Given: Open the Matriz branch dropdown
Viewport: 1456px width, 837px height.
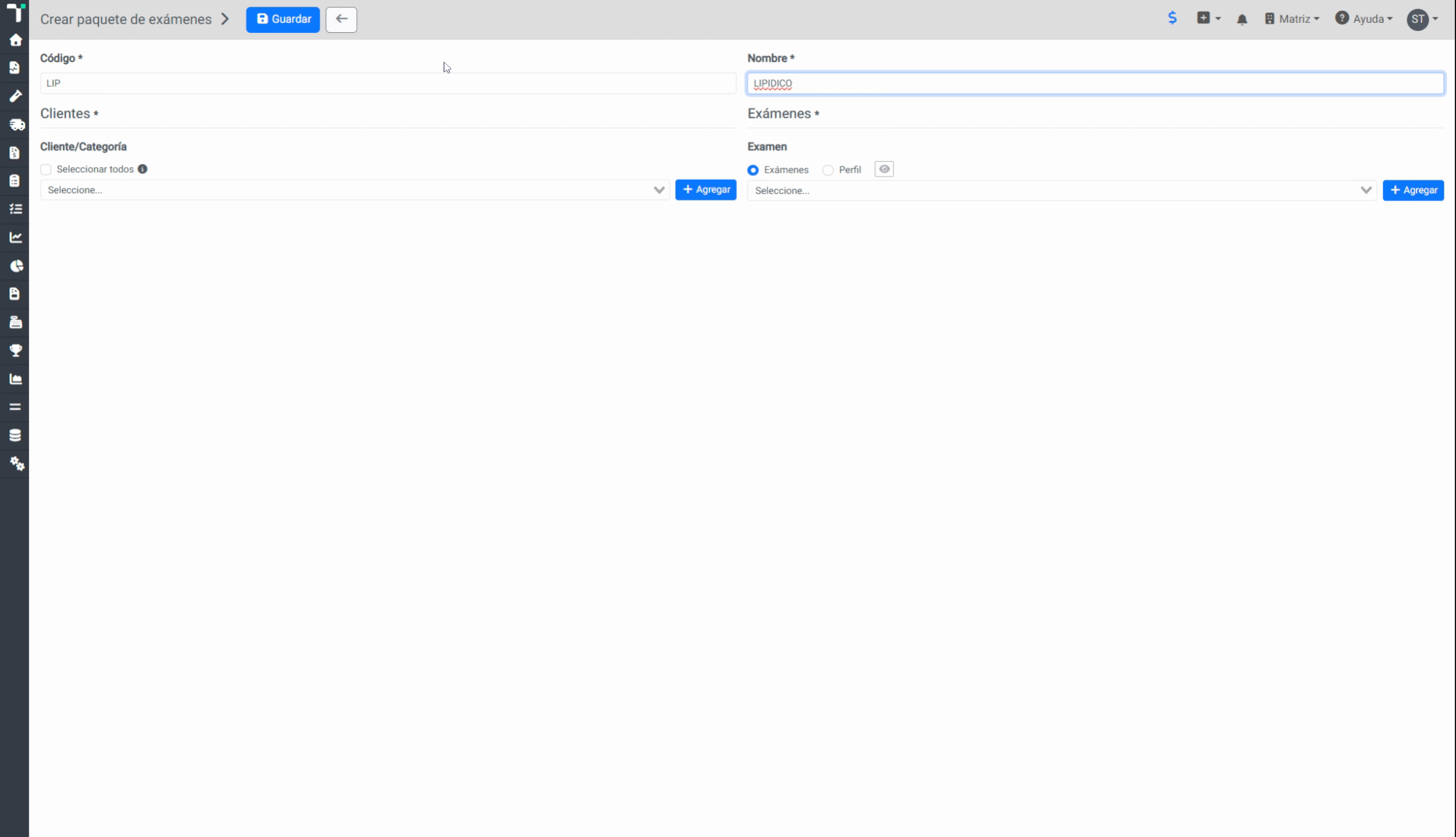Looking at the screenshot, I should click(x=1292, y=19).
